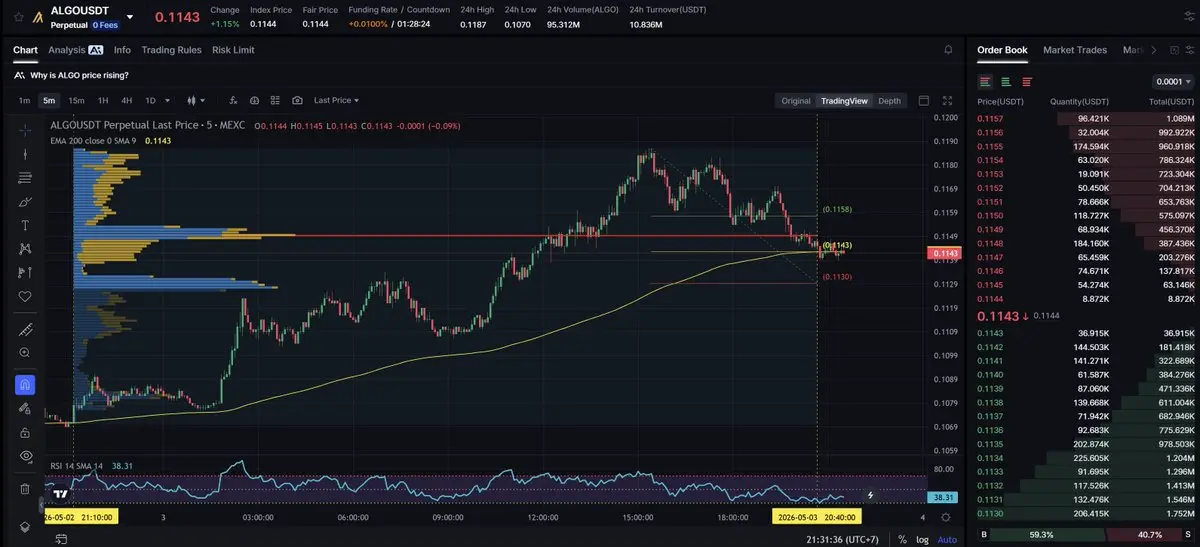Screen dimensions: 1200x547
Task: Toggle magnet mode in drawing toolbar
Action: 25,385
